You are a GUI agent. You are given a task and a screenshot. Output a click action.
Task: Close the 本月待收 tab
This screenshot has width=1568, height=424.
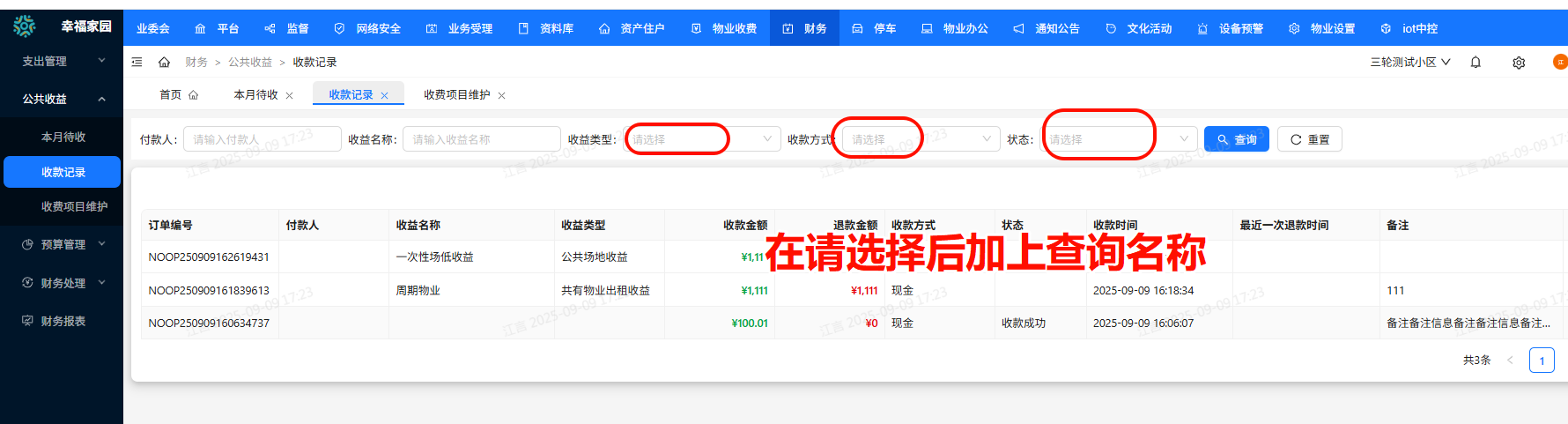[x=289, y=95]
